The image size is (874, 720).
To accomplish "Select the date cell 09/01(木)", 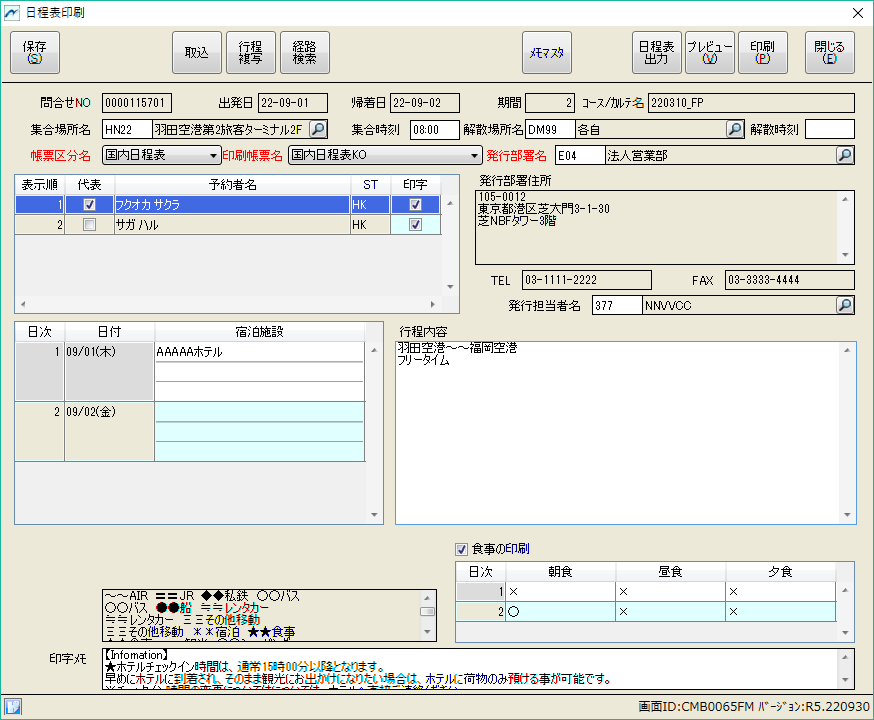I will tap(109, 371).
